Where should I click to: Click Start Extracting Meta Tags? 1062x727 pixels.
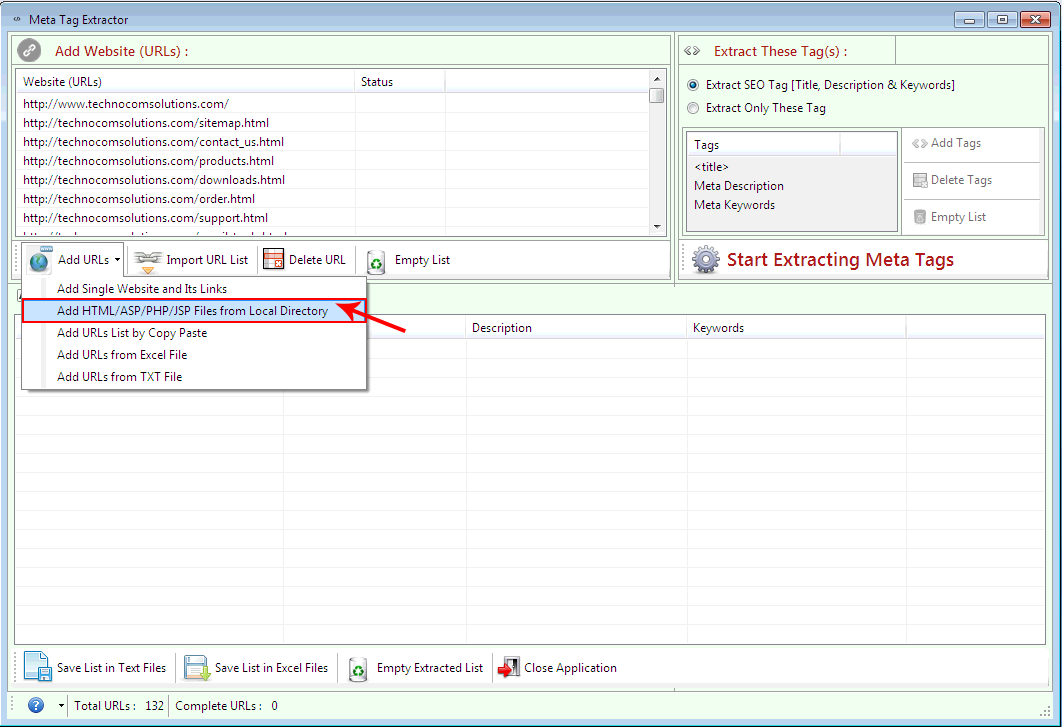840,259
